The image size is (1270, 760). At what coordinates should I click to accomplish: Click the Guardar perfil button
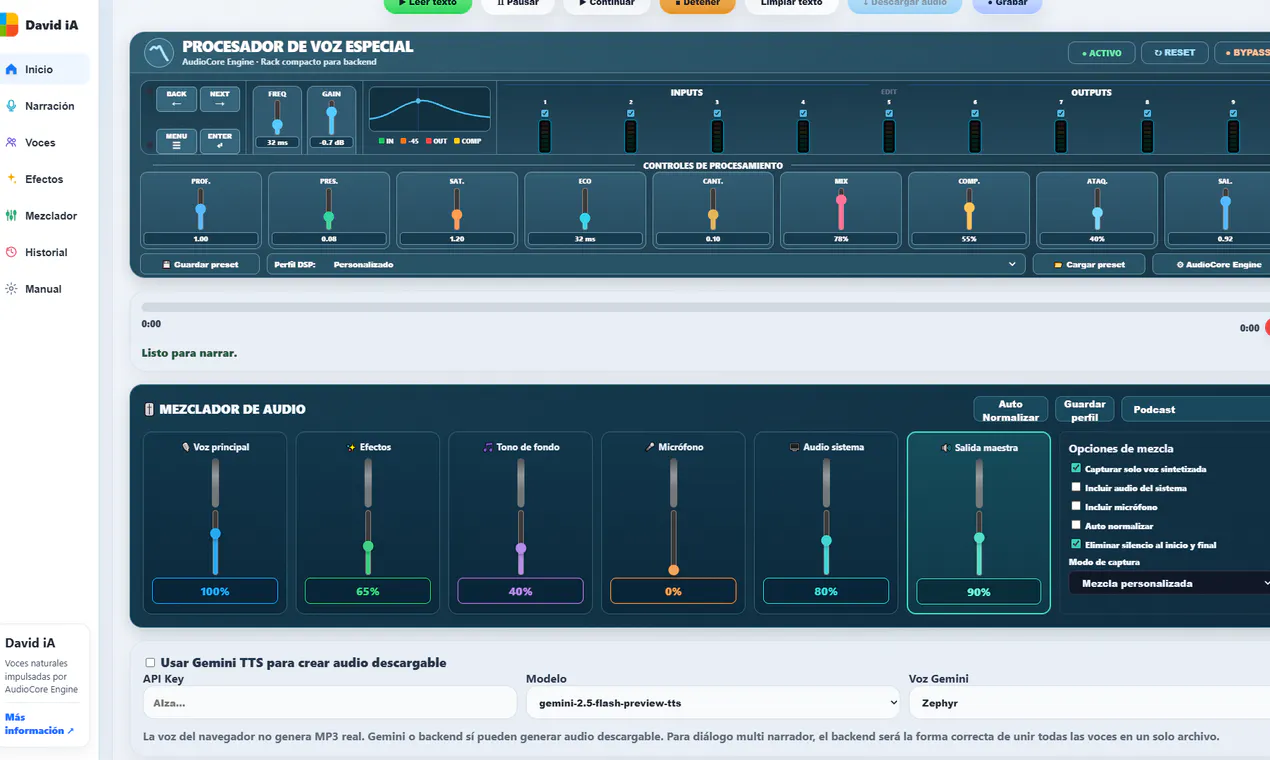click(1085, 410)
